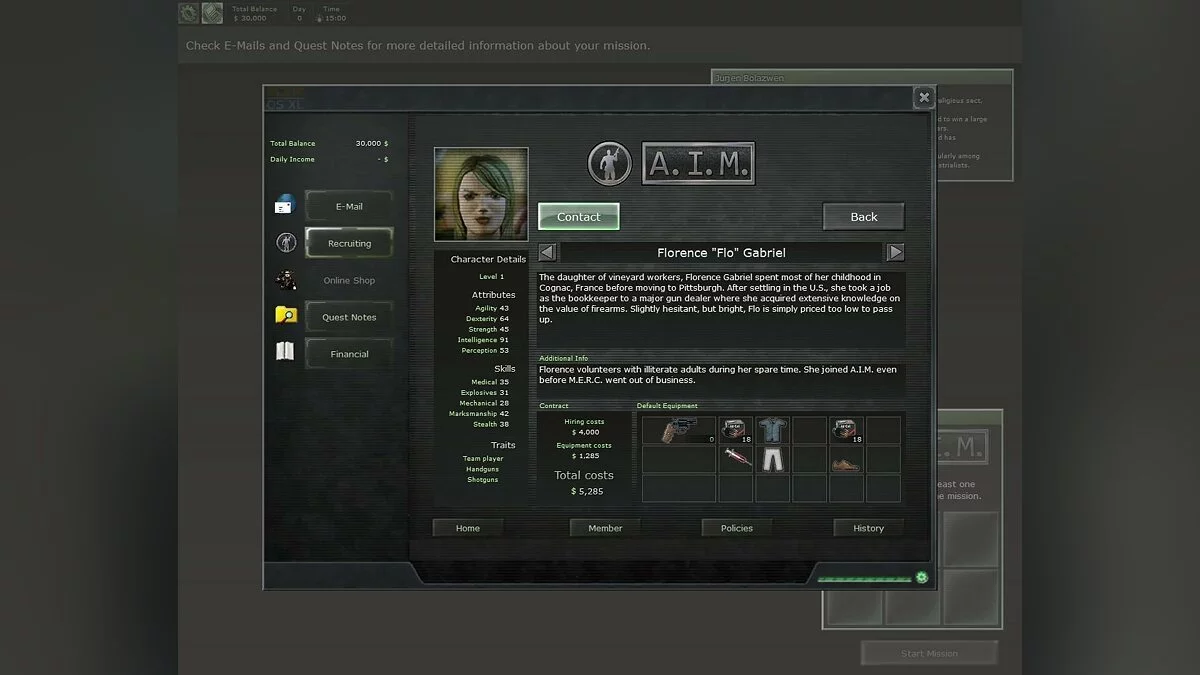The width and height of the screenshot is (1200, 675).
Task: Open the E-Mail section
Action: pyautogui.click(x=349, y=206)
